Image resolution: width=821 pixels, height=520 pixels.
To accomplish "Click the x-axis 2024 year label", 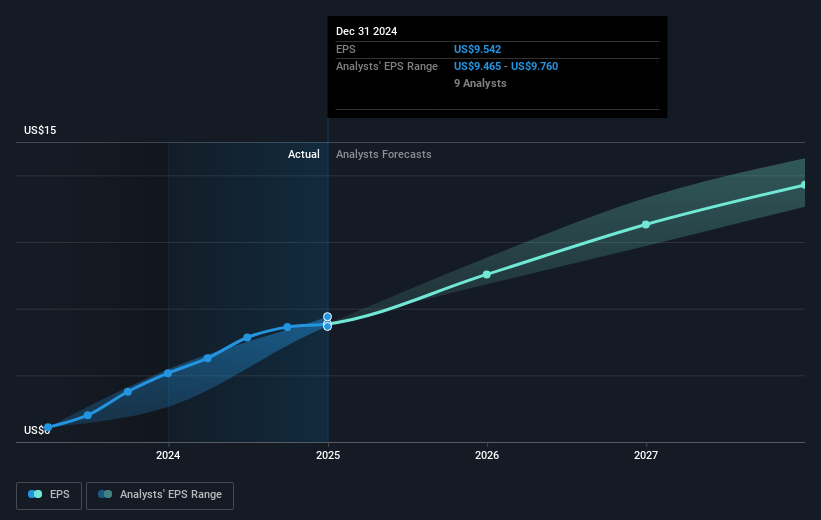I will click(168, 455).
